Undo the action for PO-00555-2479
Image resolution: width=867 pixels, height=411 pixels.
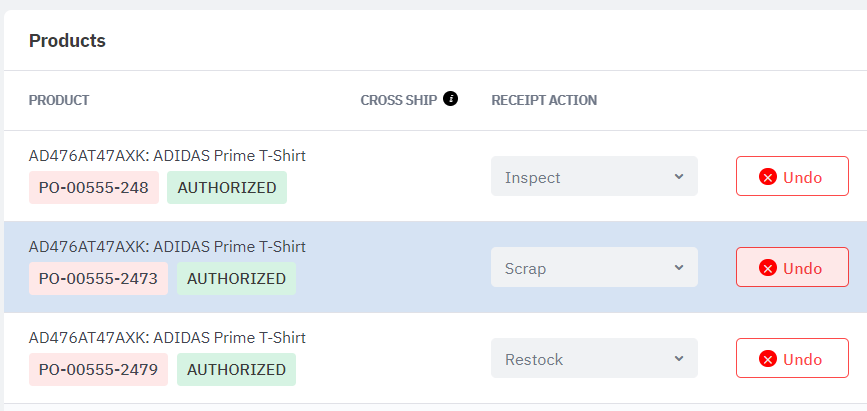(x=792, y=358)
